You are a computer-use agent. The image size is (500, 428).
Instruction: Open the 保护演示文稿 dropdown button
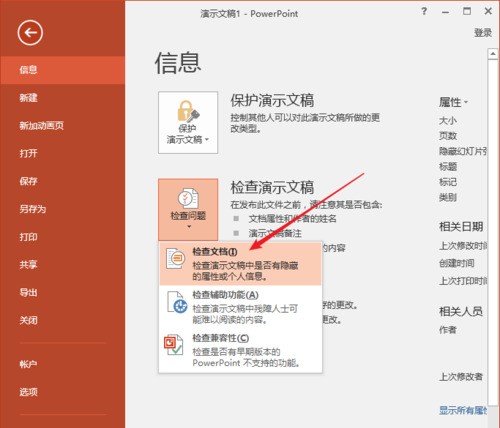click(x=188, y=123)
